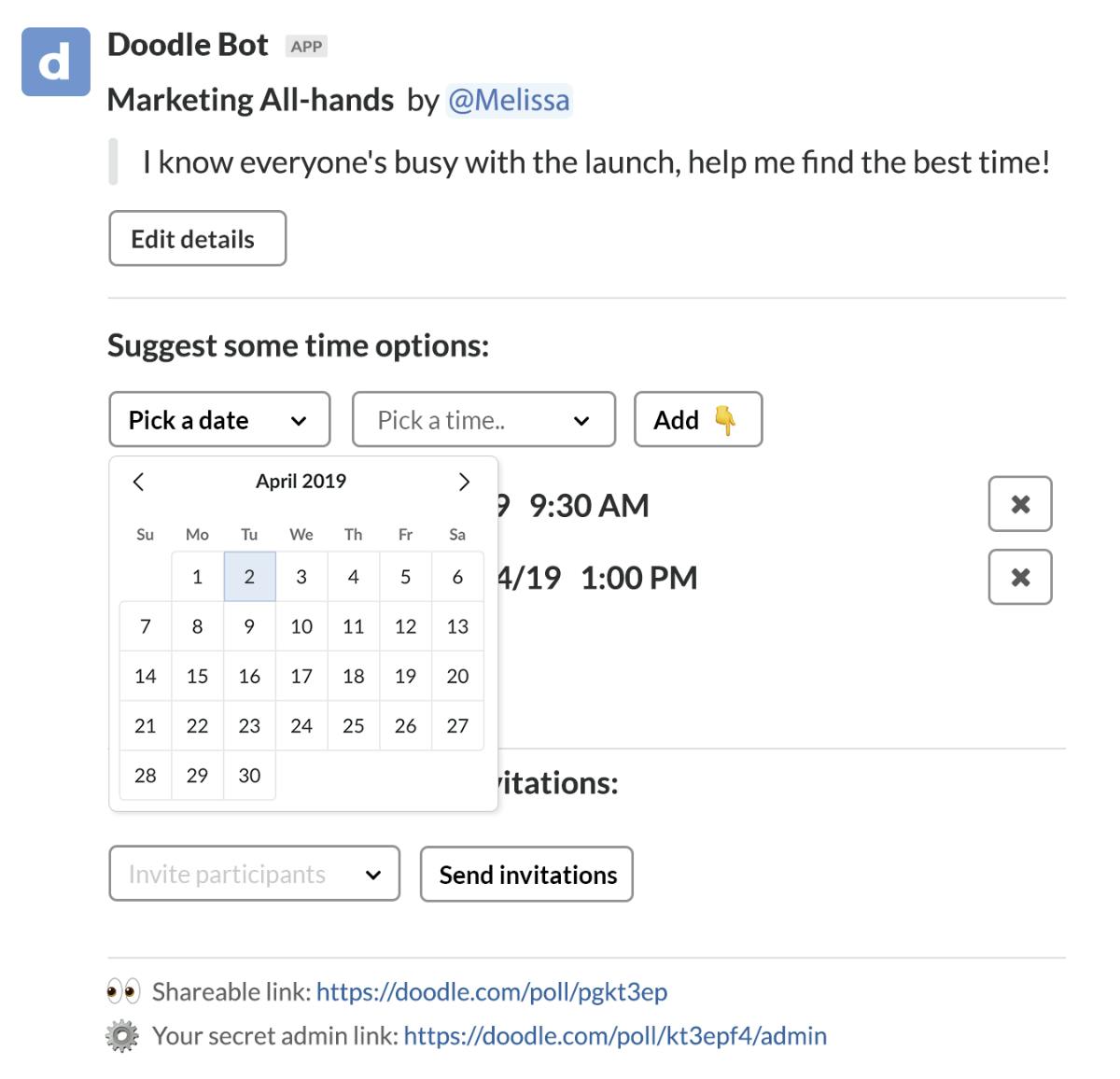The height and width of the screenshot is (1079, 1120).
Task: Click the gear icon beside admin link
Action: pos(122,1036)
